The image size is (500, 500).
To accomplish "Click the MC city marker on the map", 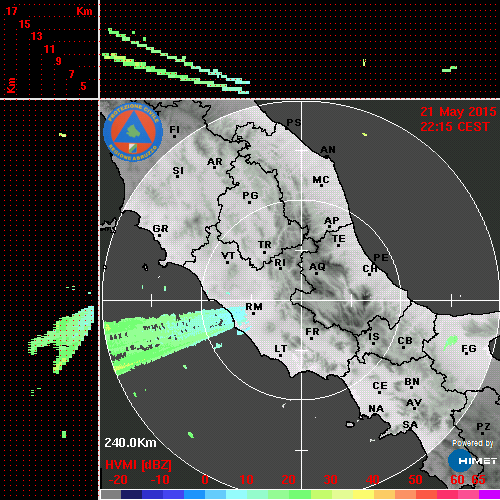I will [x=321, y=181].
